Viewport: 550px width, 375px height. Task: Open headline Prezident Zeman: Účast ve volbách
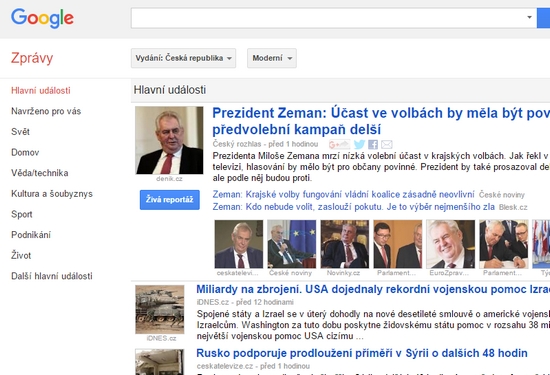(x=381, y=121)
